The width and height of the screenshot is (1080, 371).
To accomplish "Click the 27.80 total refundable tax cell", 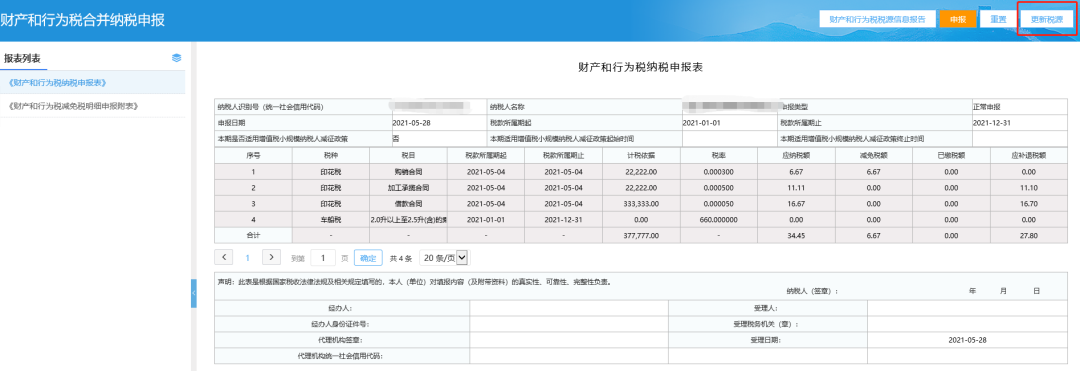I will pyautogui.click(x=1030, y=236).
